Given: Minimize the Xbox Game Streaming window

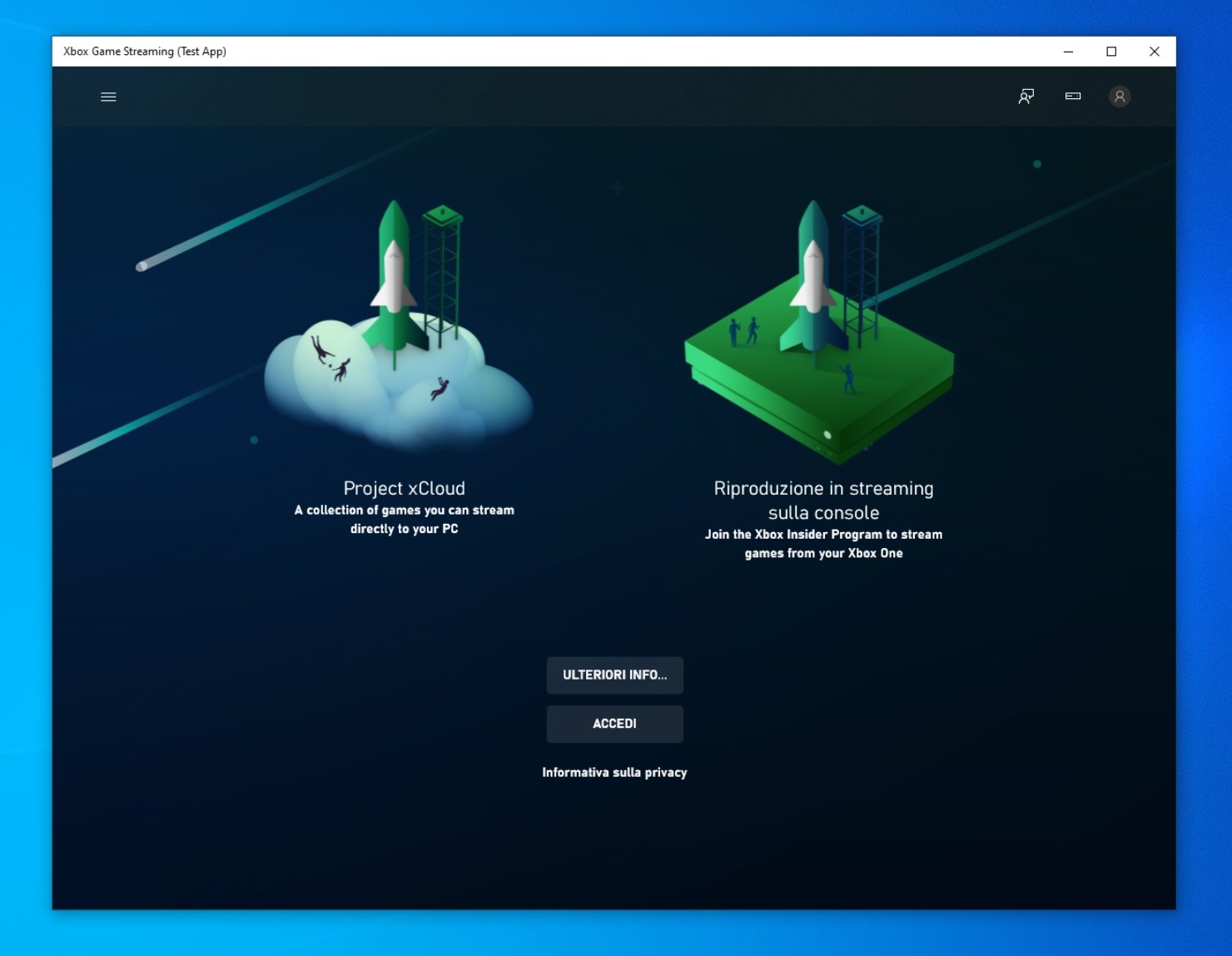Looking at the screenshot, I should pyautogui.click(x=1068, y=51).
